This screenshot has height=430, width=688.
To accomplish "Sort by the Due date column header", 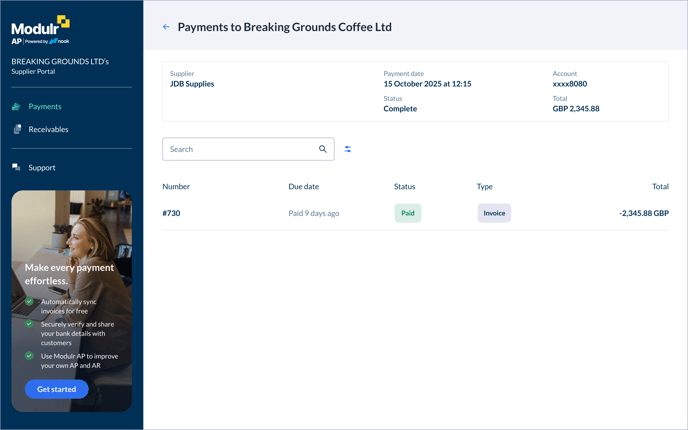I will (304, 186).
